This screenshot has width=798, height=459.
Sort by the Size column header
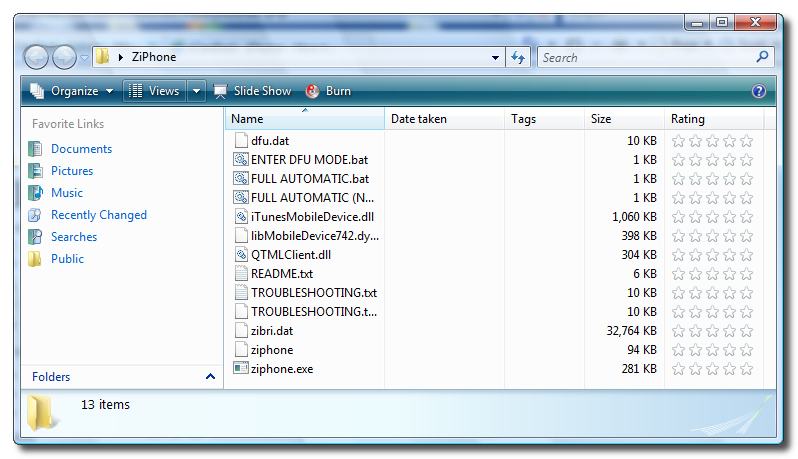click(624, 119)
